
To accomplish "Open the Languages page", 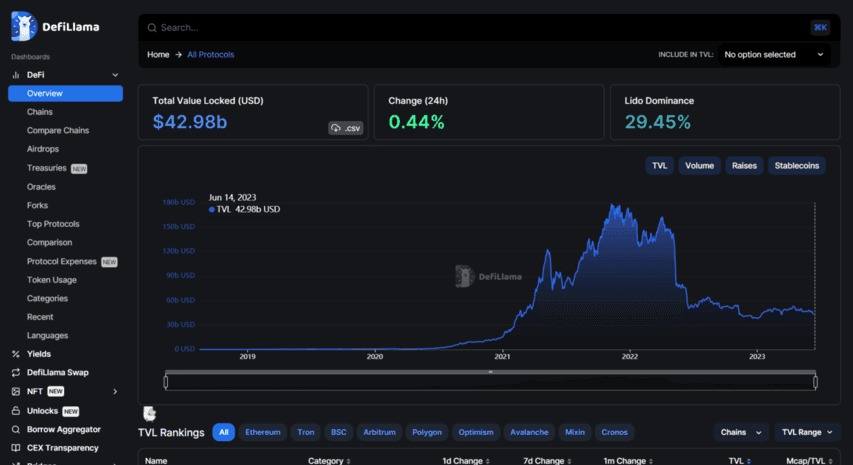I will click(47, 336).
